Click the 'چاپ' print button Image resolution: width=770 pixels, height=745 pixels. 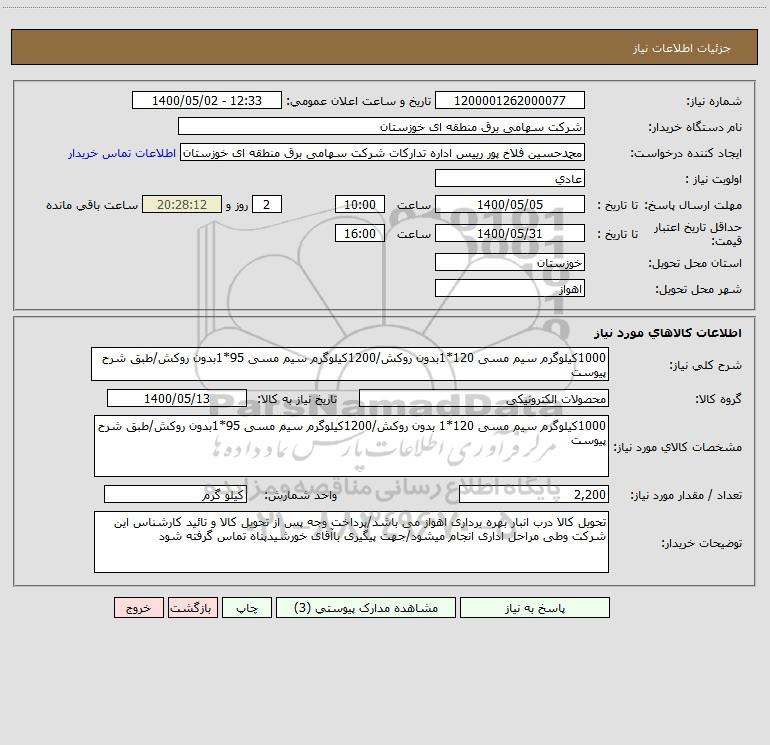(247, 607)
